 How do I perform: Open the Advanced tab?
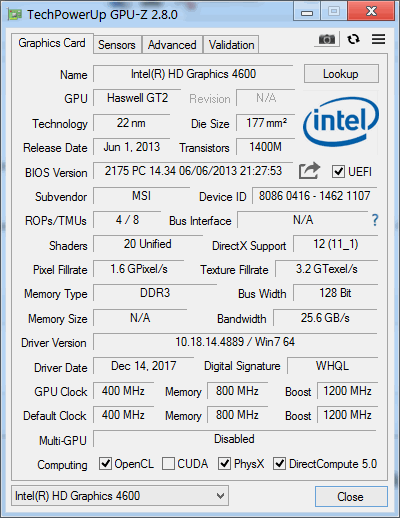pos(172,45)
